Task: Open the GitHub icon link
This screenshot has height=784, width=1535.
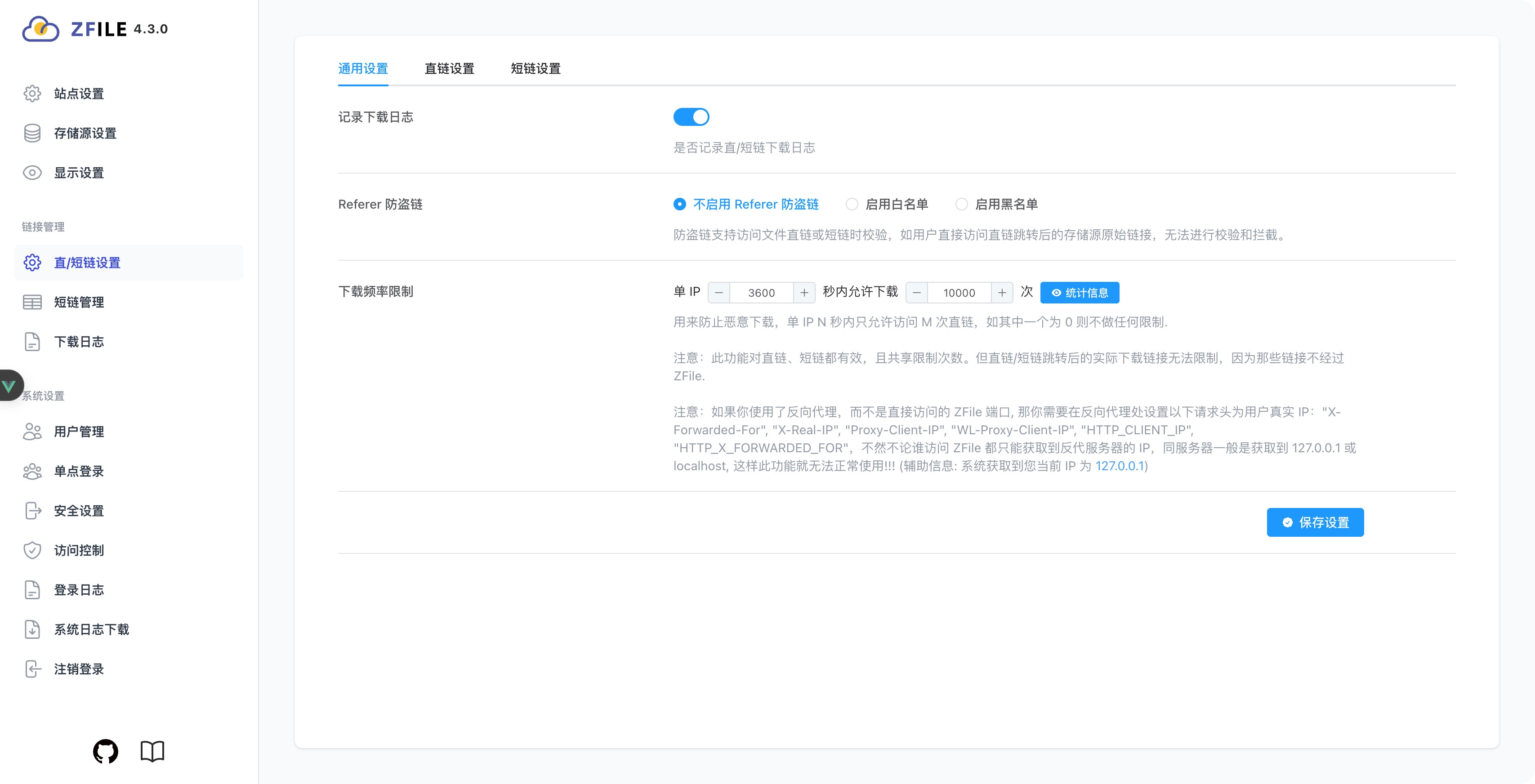Action: pos(106,751)
